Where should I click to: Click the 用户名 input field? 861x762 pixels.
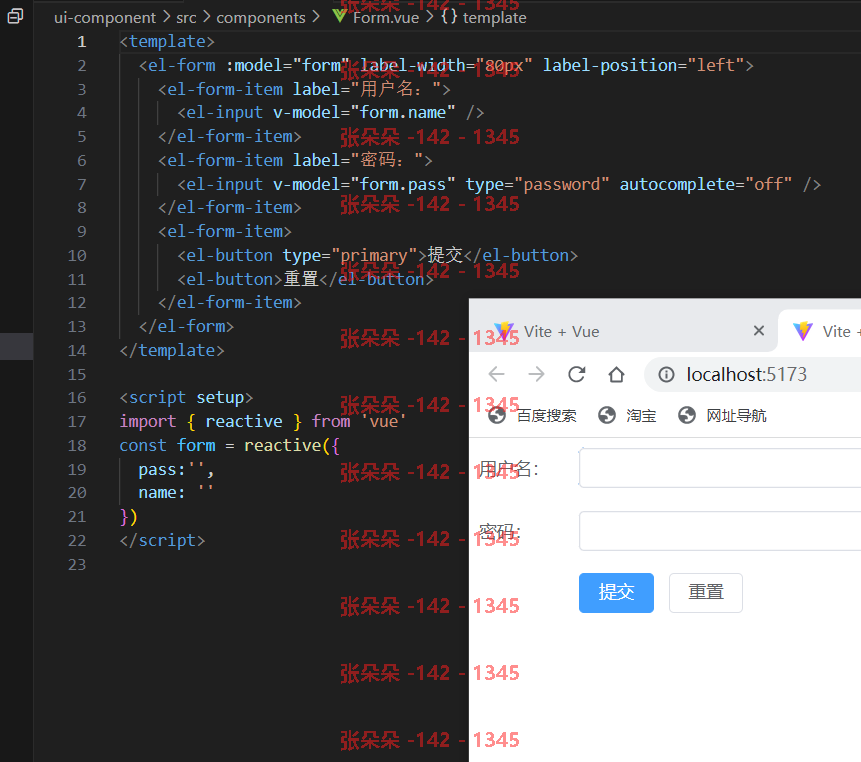tap(720, 468)
